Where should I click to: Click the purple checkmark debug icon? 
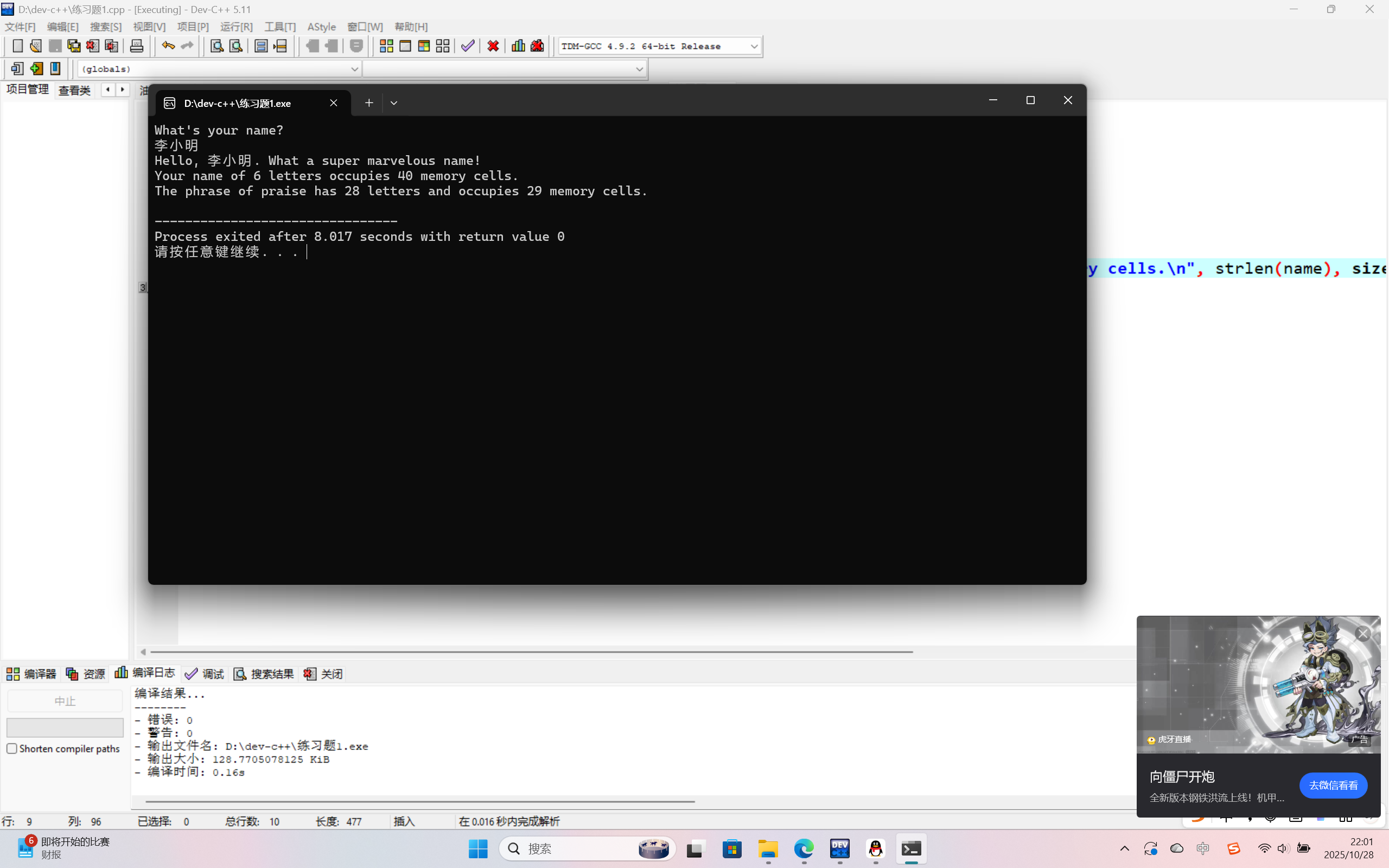[468, 46]
